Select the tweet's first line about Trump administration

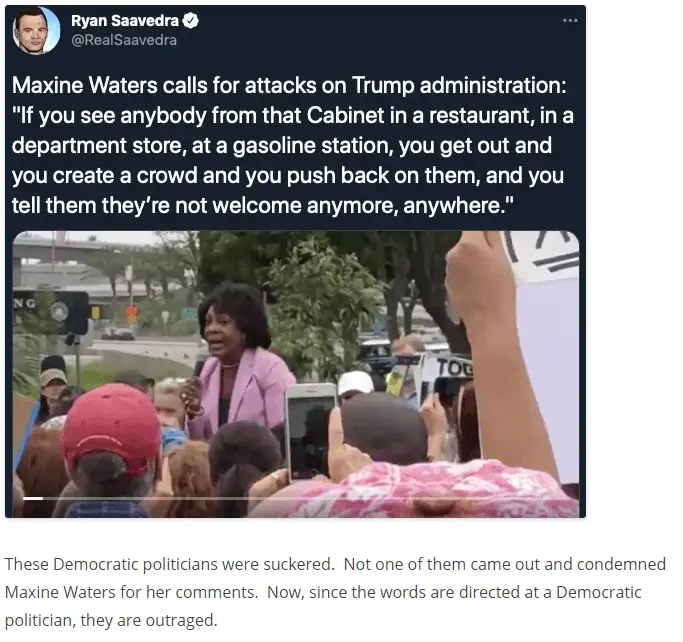[x=289, y=85]
